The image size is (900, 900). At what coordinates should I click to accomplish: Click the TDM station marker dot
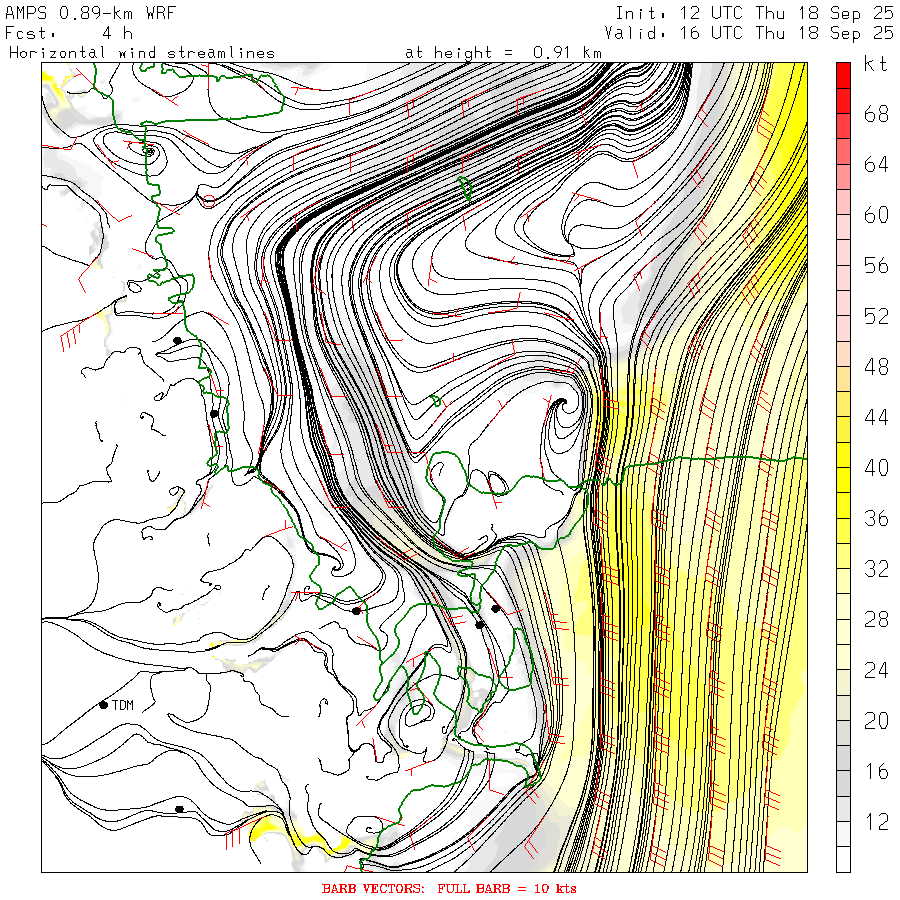(103, 705)
